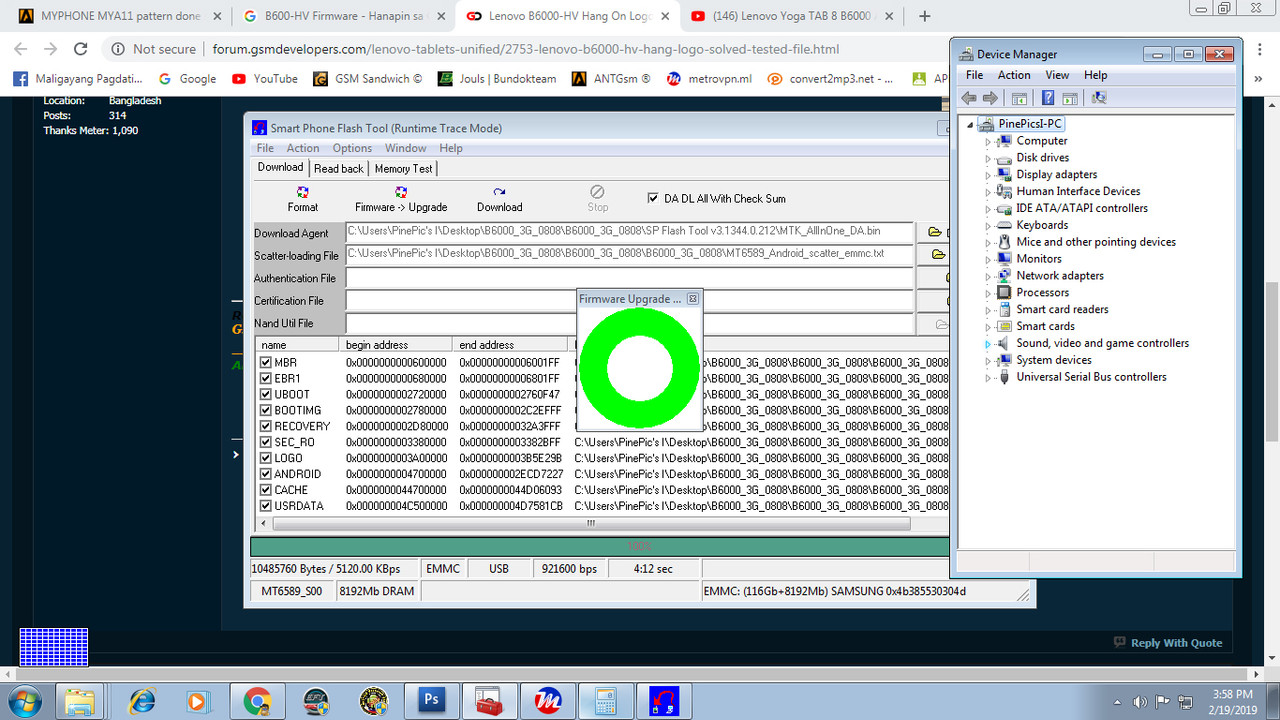This screenshot has height=720, width=1280.
Task: Uncheck the UBOOT partition checkbox
Action: click(x=266, y=394)
